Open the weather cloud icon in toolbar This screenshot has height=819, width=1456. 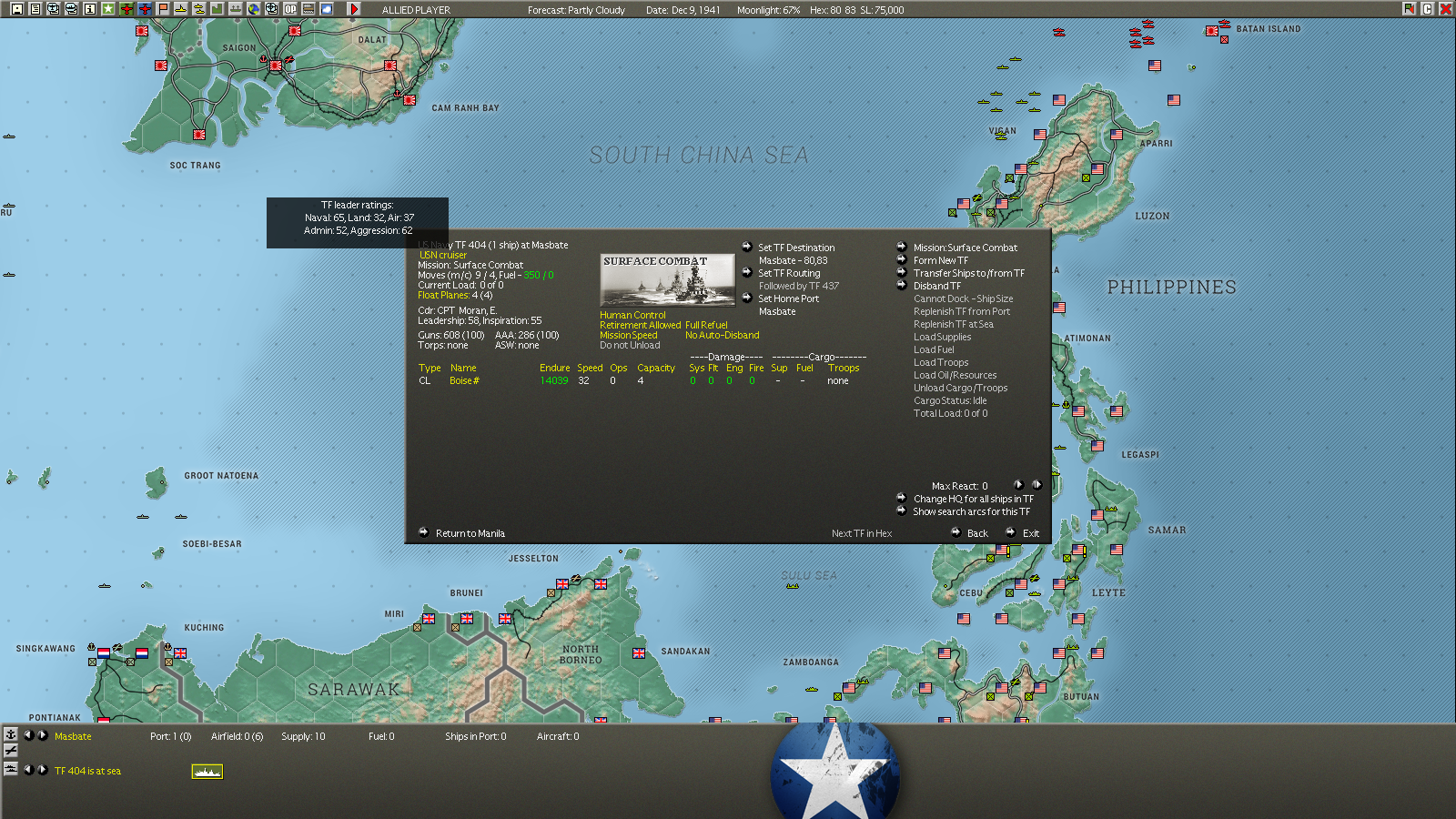coord(327,9)
